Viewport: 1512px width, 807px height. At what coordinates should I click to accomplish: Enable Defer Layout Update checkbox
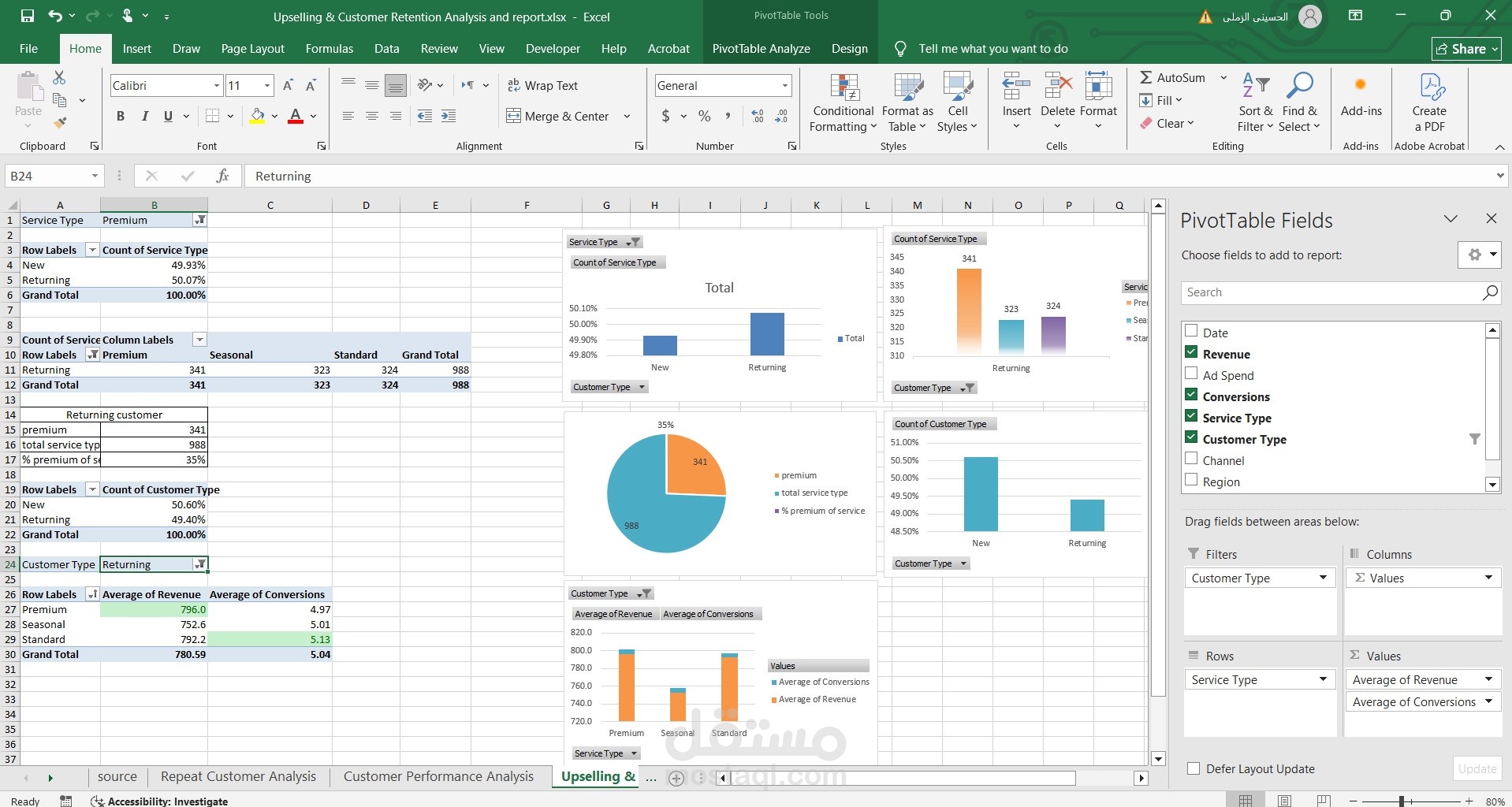1194,768
